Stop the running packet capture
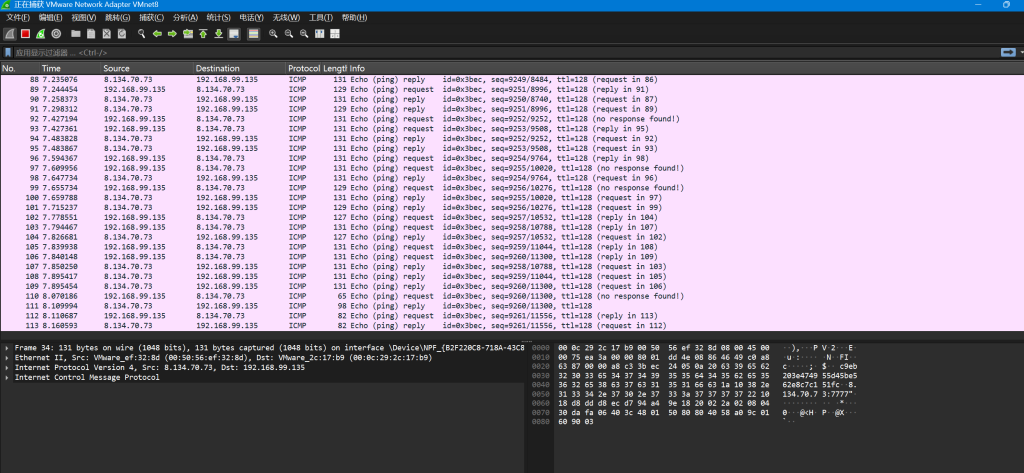 coord(25,33)
